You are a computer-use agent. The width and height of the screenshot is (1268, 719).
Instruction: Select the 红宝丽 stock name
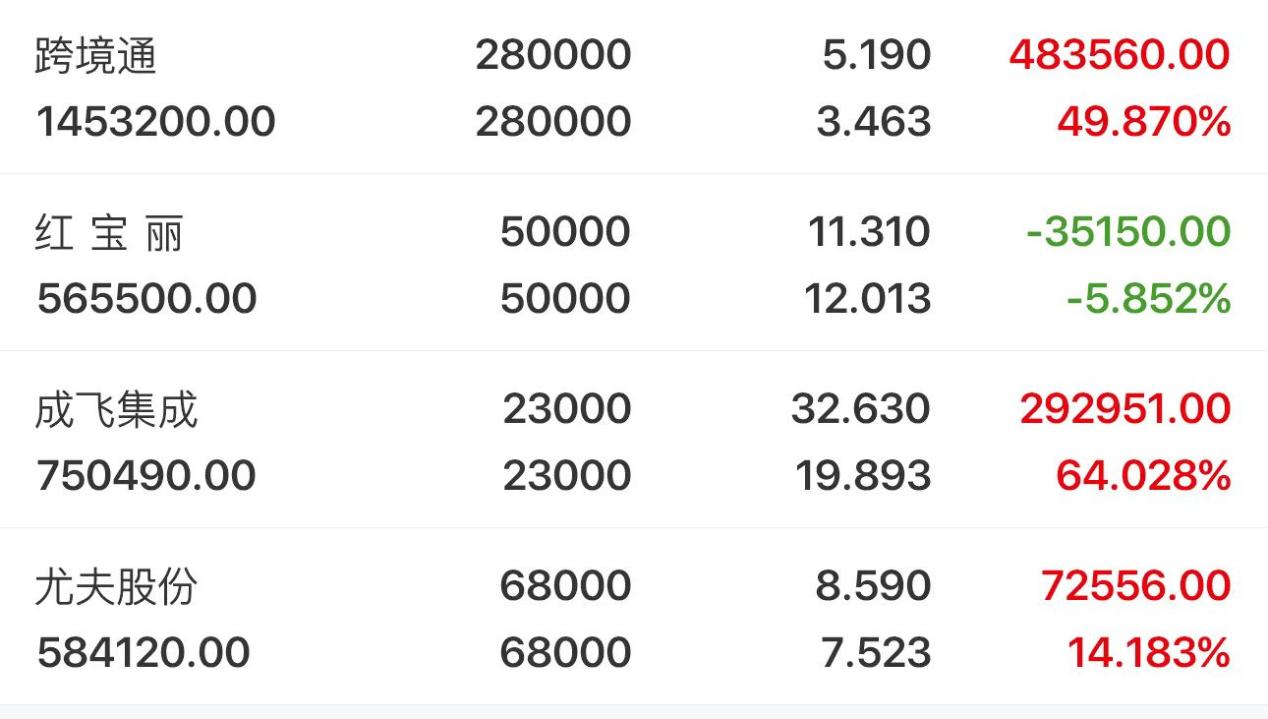pos(110,232)
